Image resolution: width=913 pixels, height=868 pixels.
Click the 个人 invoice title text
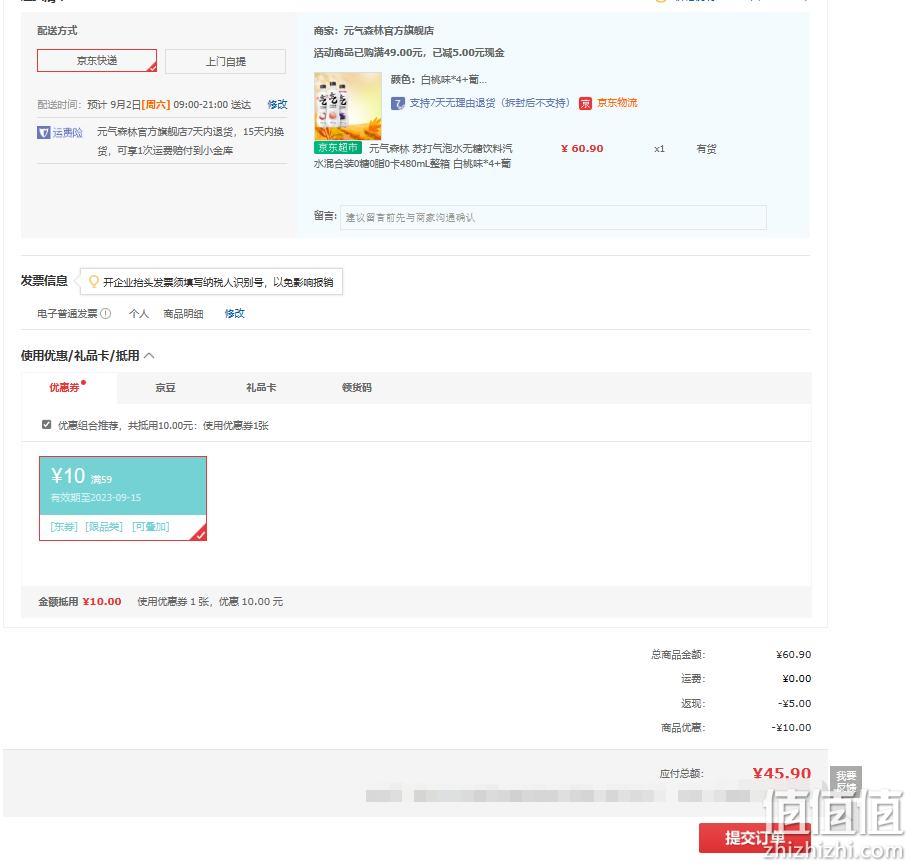coord(139,314)
